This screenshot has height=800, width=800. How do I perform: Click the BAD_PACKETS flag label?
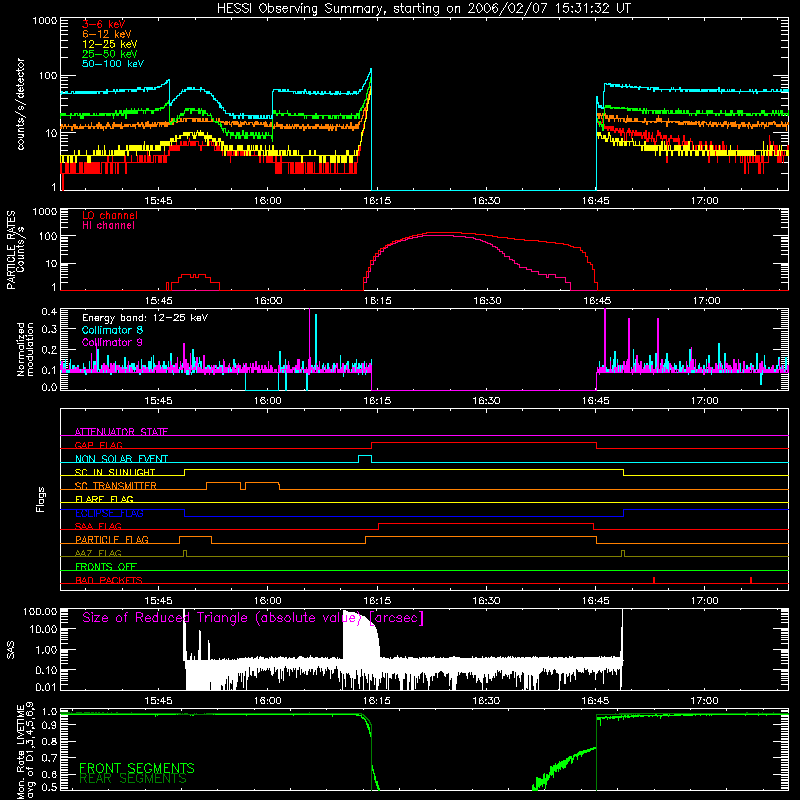(x=109, y=580)
